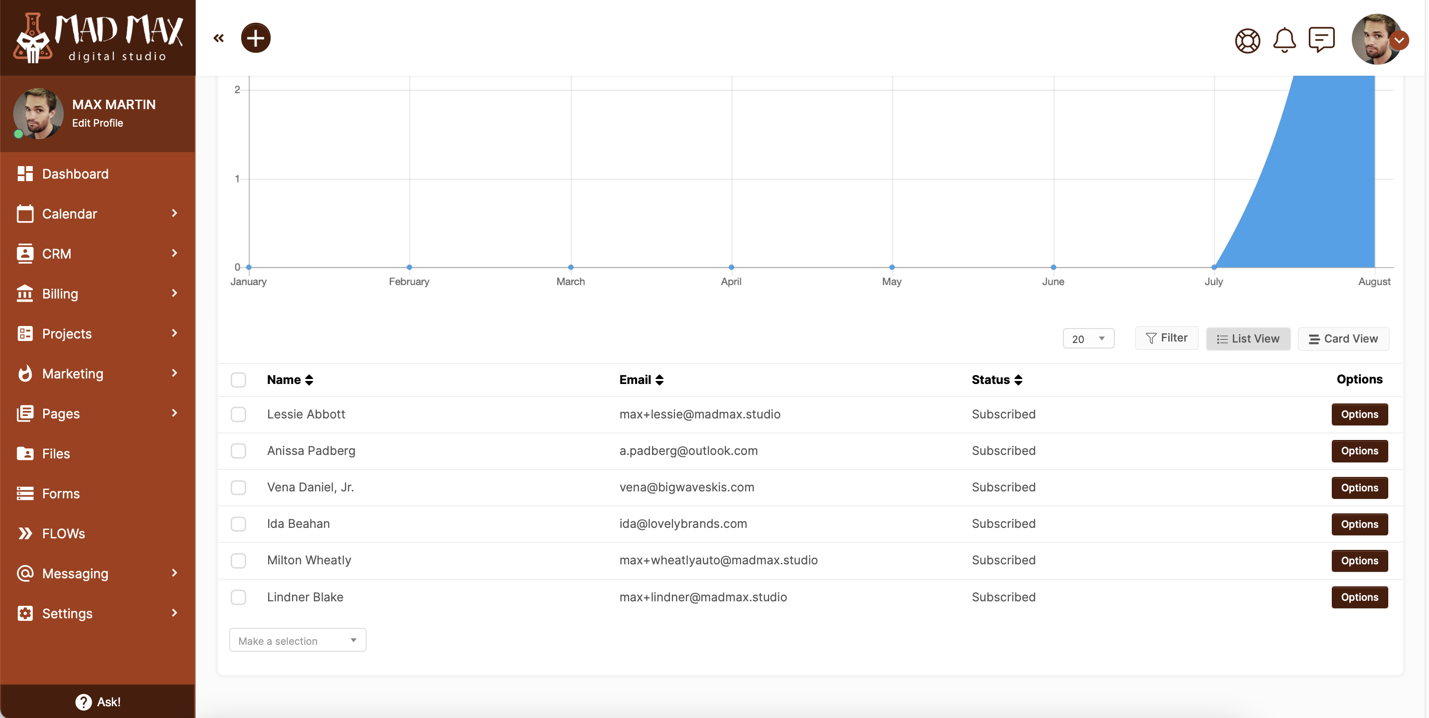The width and height of the screenshot is (1429, 718).
Task: Click the plus icon to create new item
Action: pyautogui.click(x=255, y=37)
